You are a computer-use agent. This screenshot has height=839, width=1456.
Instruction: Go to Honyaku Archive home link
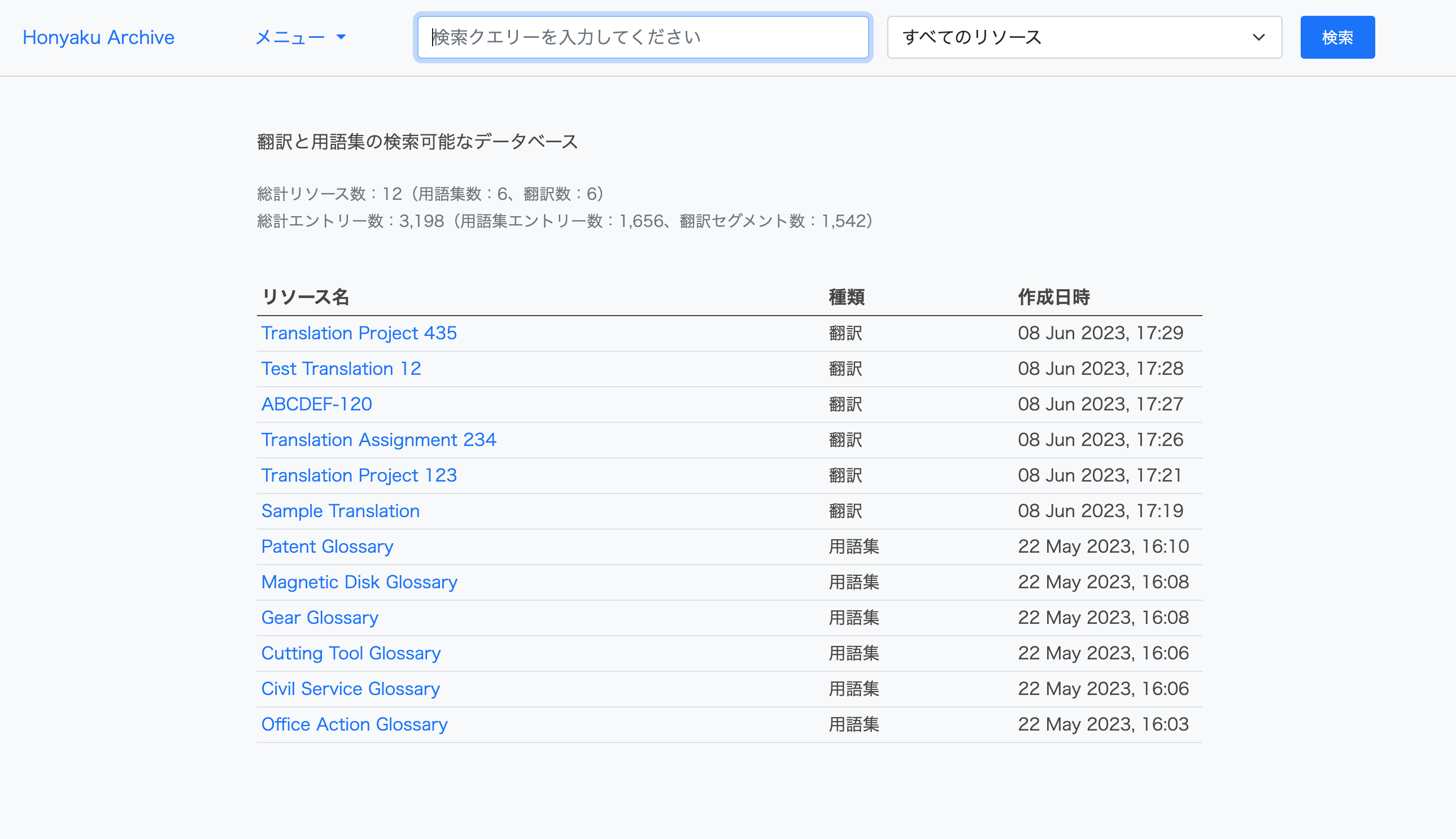[98, 37]
